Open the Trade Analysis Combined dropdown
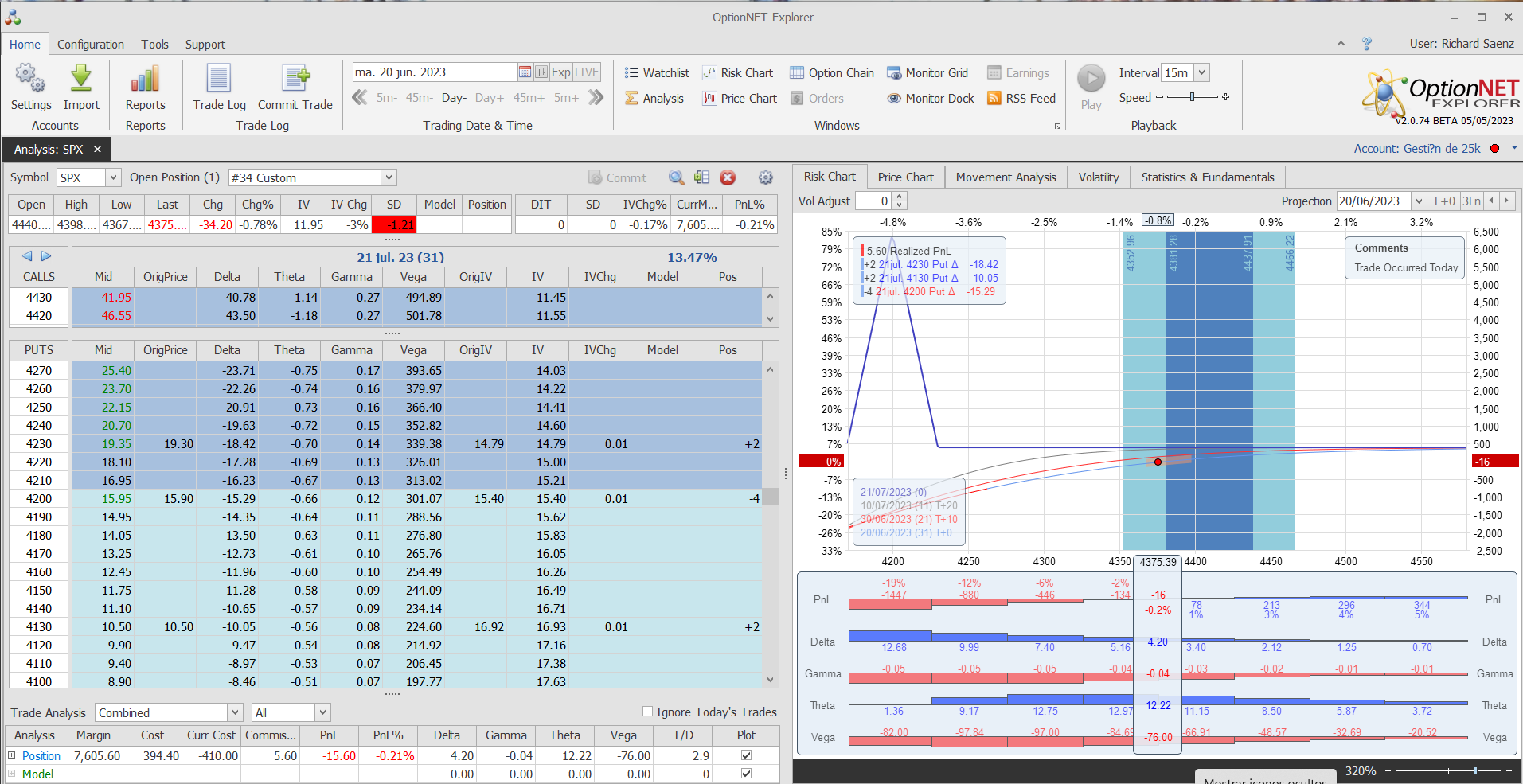This screenshot has width=1523, height=784. point(235,712)
